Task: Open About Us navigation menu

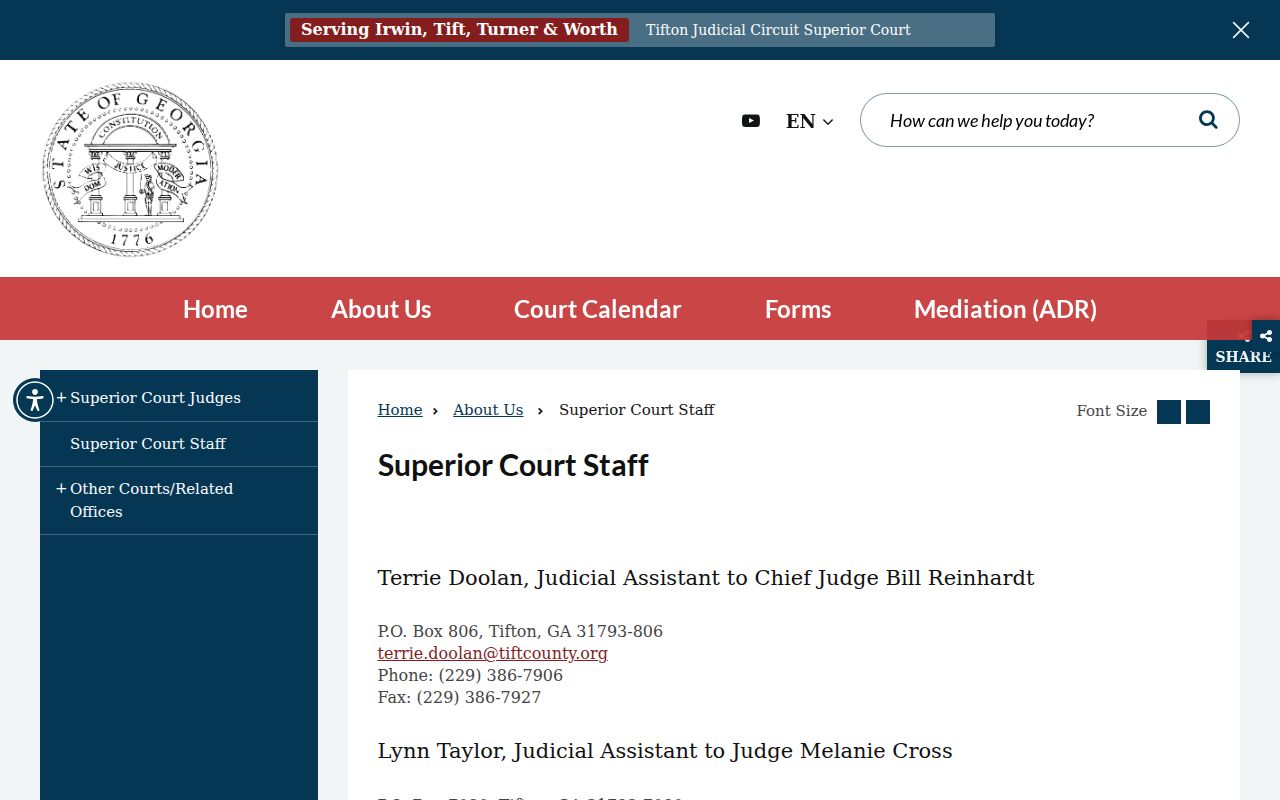Action: tap(381, 309)
